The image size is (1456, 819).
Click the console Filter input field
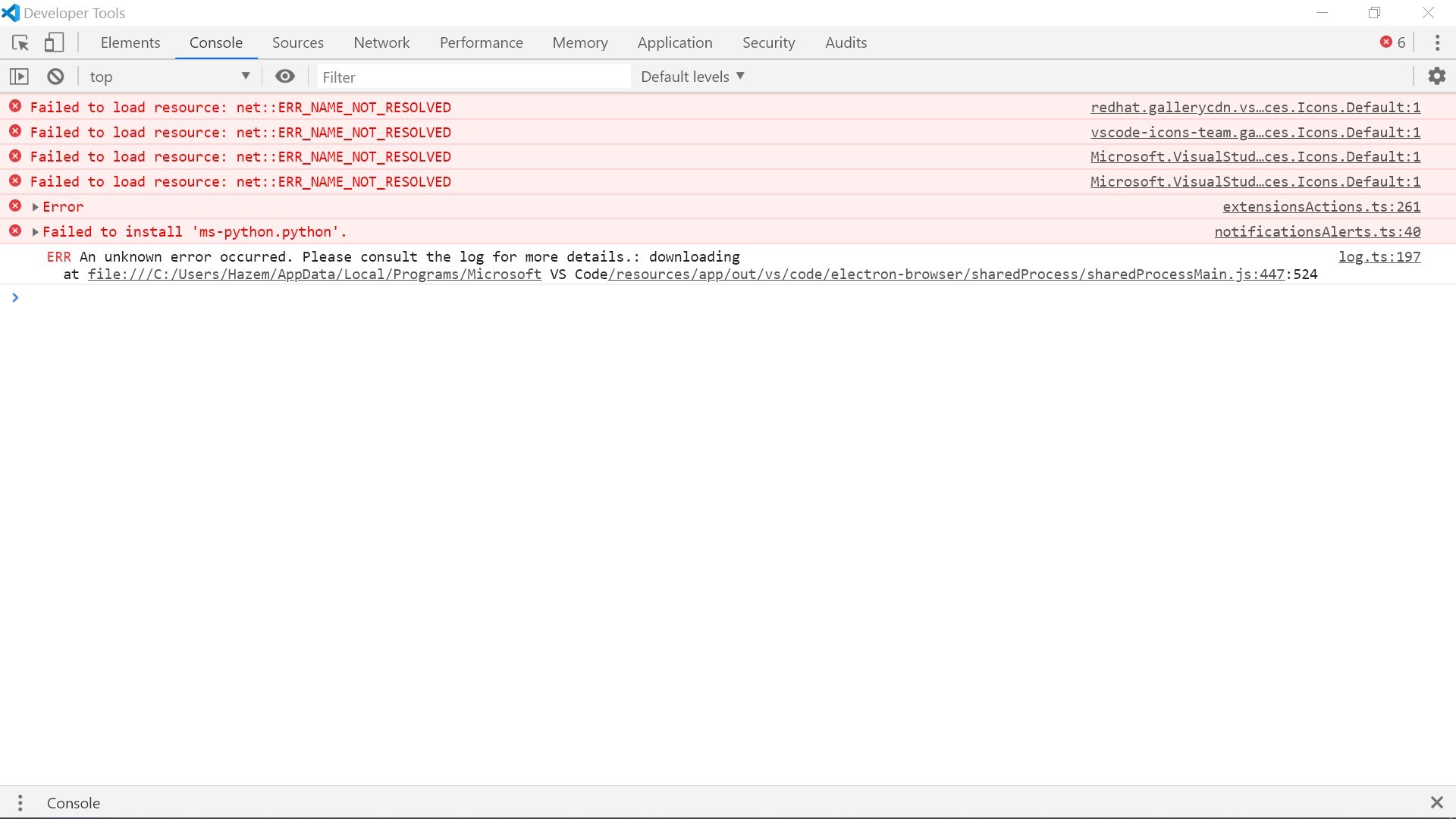pos(470,76)
